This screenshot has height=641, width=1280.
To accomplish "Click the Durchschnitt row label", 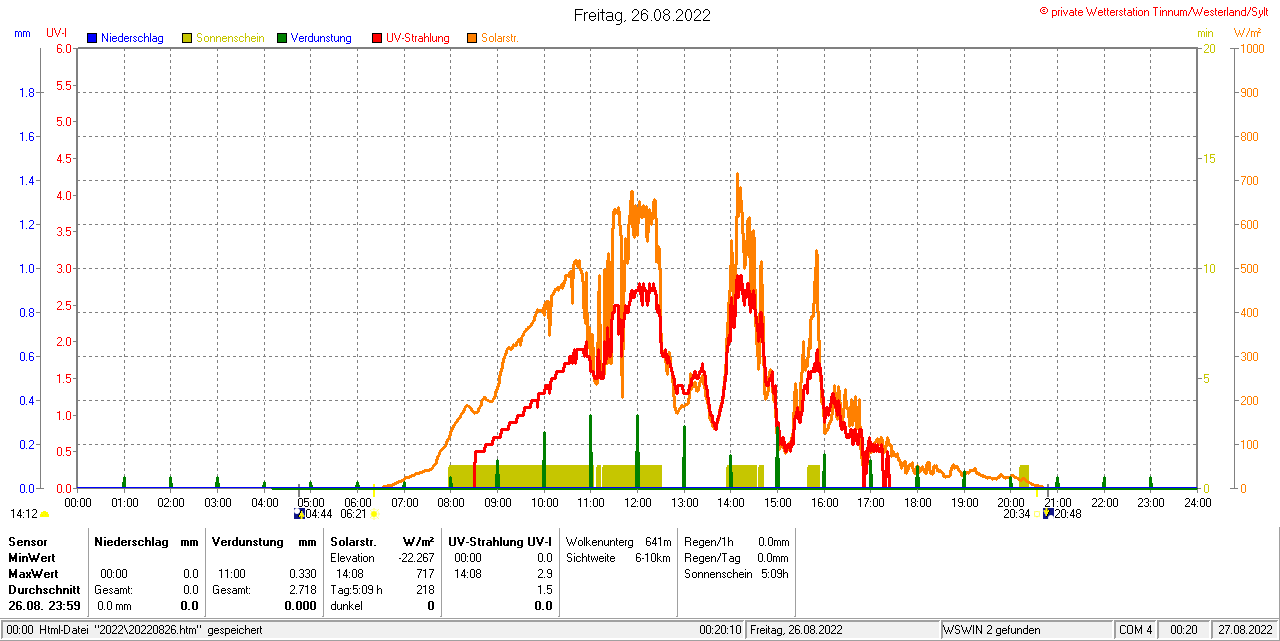I will 44,590.
